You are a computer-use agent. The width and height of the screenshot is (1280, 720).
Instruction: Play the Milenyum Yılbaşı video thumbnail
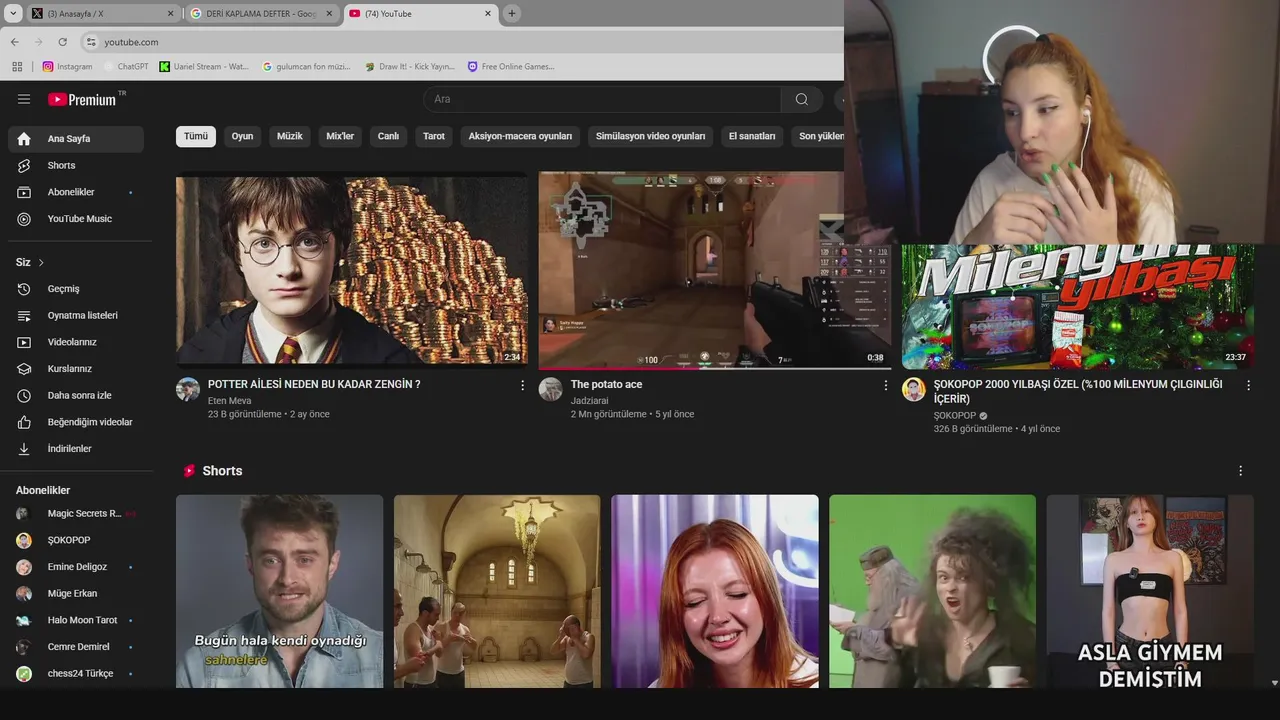[x=1078, y=307]
